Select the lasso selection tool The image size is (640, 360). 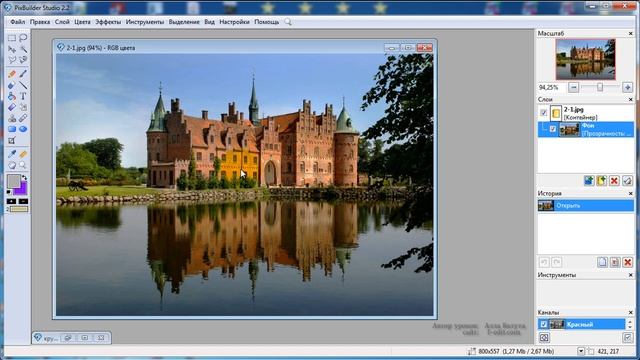pyautogui.click(x=23, y=38)
